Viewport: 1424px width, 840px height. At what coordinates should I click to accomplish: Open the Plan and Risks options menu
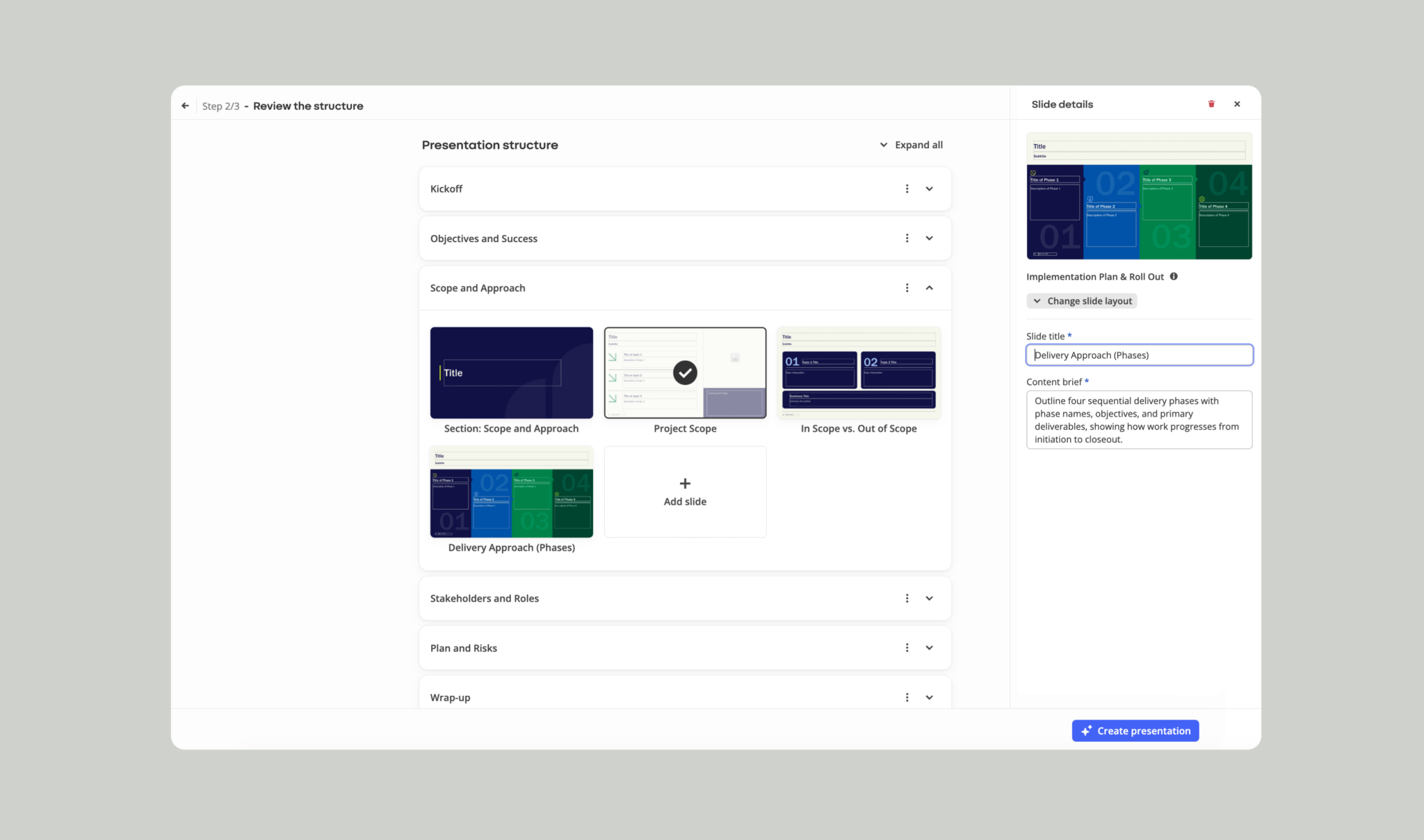click(x=907, y=648)
